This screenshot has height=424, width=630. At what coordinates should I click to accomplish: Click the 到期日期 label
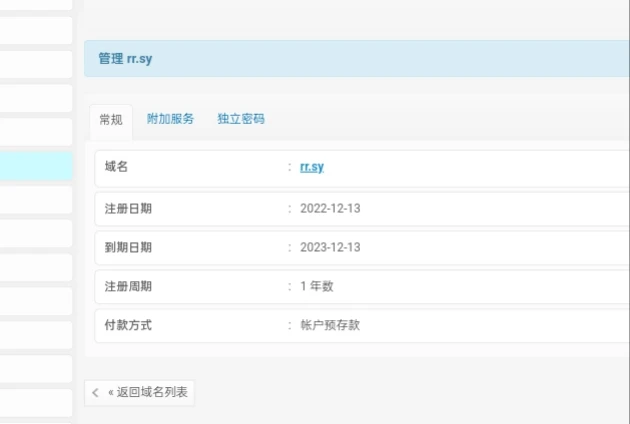pyautogui.click(x=129, y=247)
